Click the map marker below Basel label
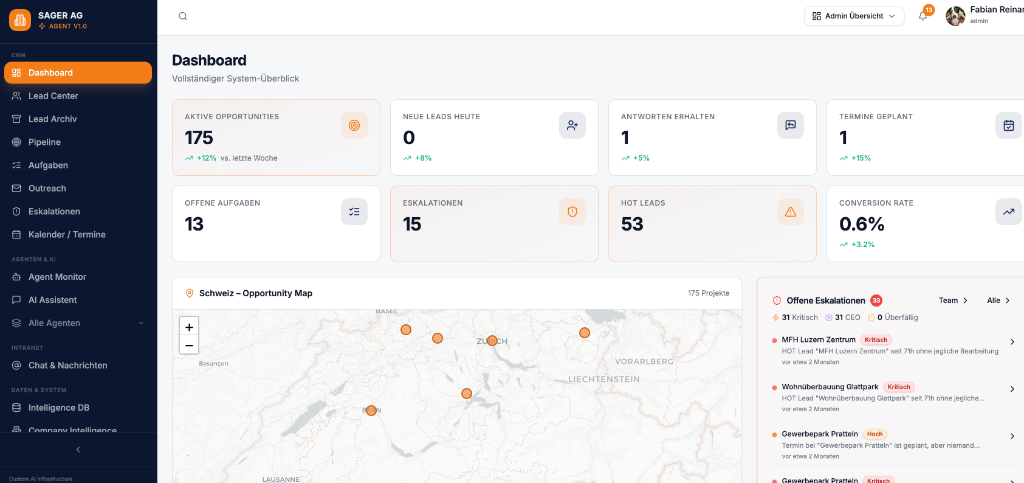Screen dimensions: 1024x483 [x=406, y=330]
